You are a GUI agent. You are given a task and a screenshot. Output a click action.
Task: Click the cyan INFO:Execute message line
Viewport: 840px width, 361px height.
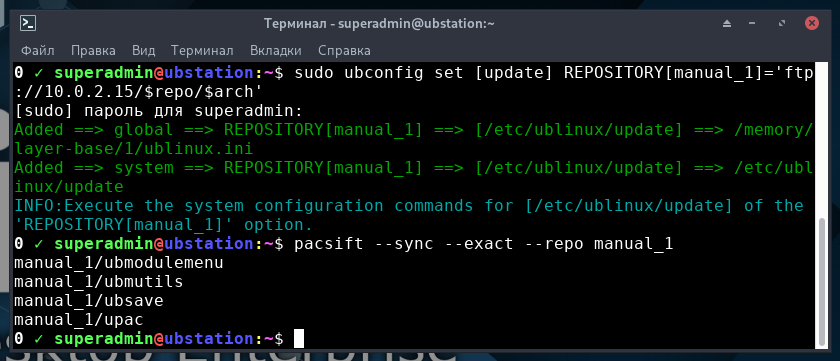[x=409, y=215]
